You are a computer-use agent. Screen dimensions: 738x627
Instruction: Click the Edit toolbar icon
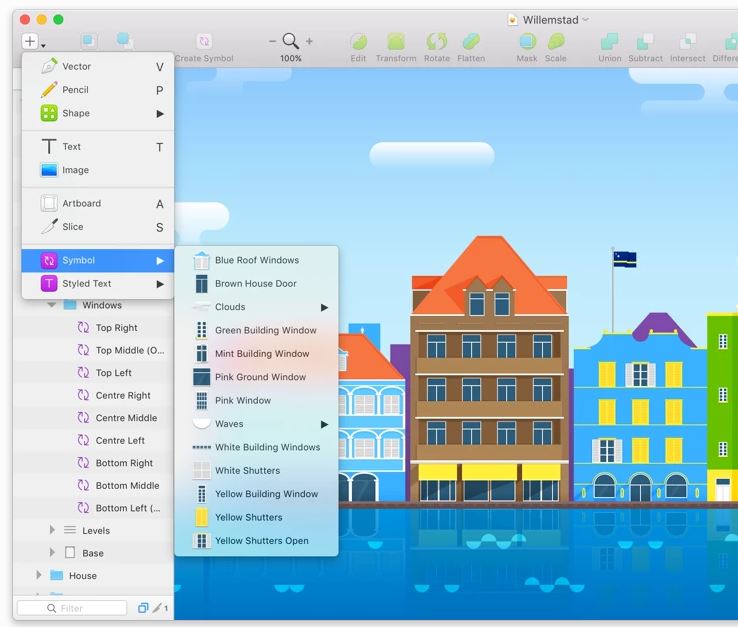click(358, 41)
